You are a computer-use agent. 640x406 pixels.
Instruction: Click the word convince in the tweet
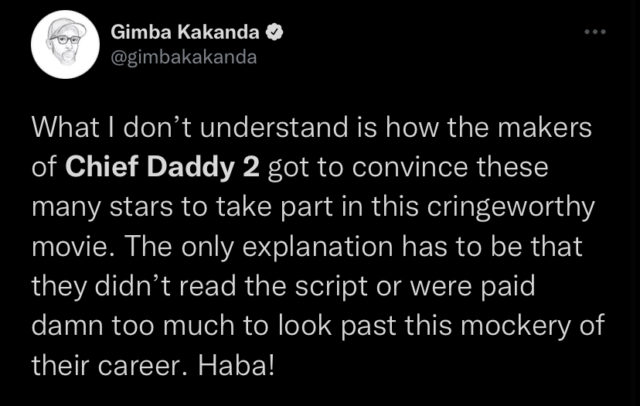tap(409, 168)
